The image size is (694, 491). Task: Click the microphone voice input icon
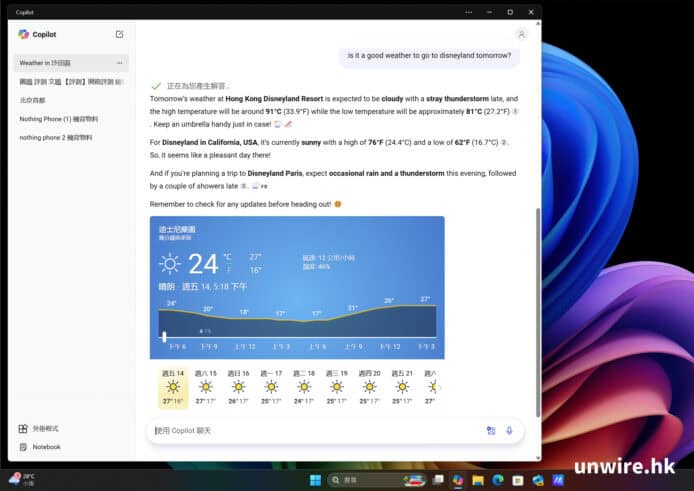coord(509,431)
